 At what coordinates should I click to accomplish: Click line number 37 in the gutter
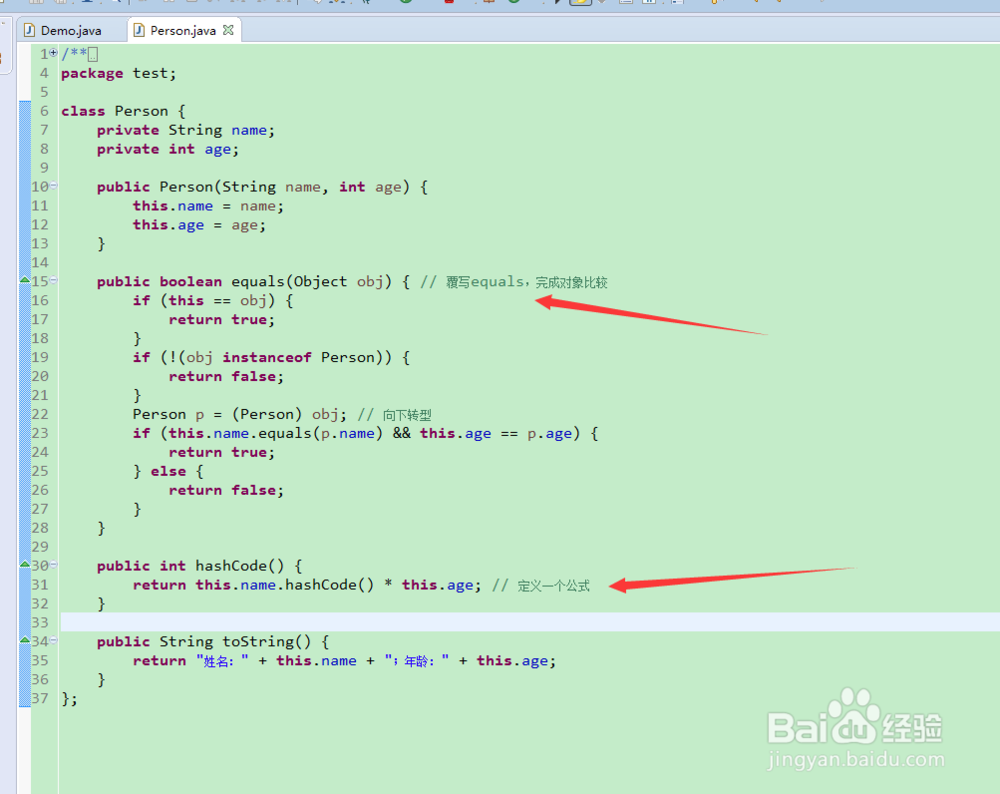[x=40, y=698]
